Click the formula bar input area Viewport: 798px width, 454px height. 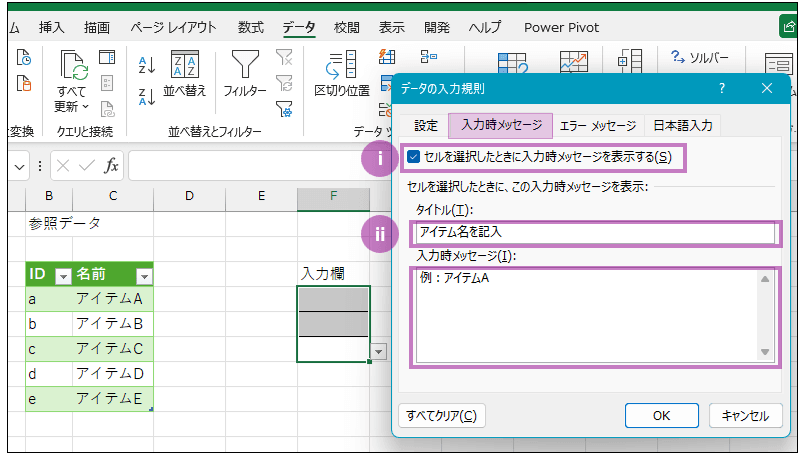[x=260, y=166]
